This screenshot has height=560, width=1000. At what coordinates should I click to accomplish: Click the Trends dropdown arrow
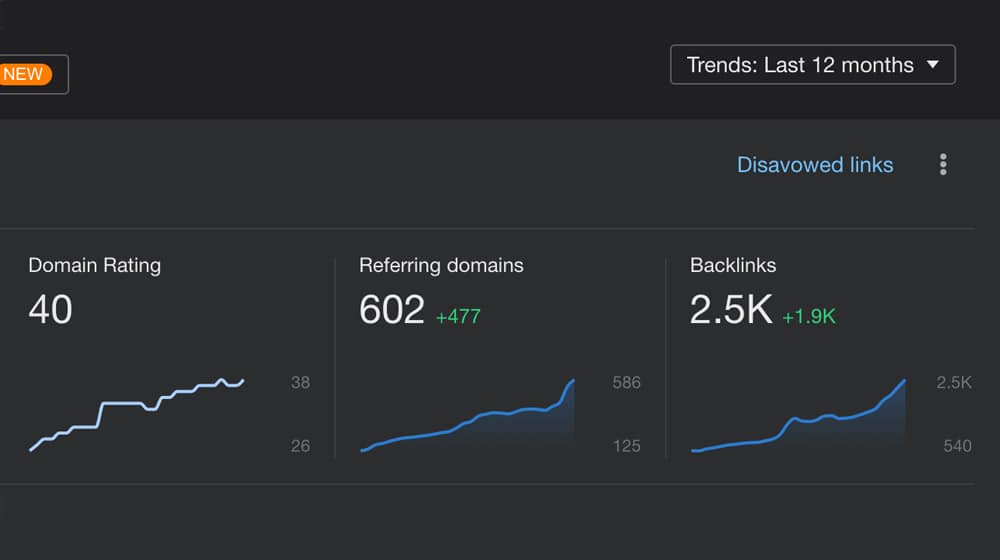(x=933, y=65)
